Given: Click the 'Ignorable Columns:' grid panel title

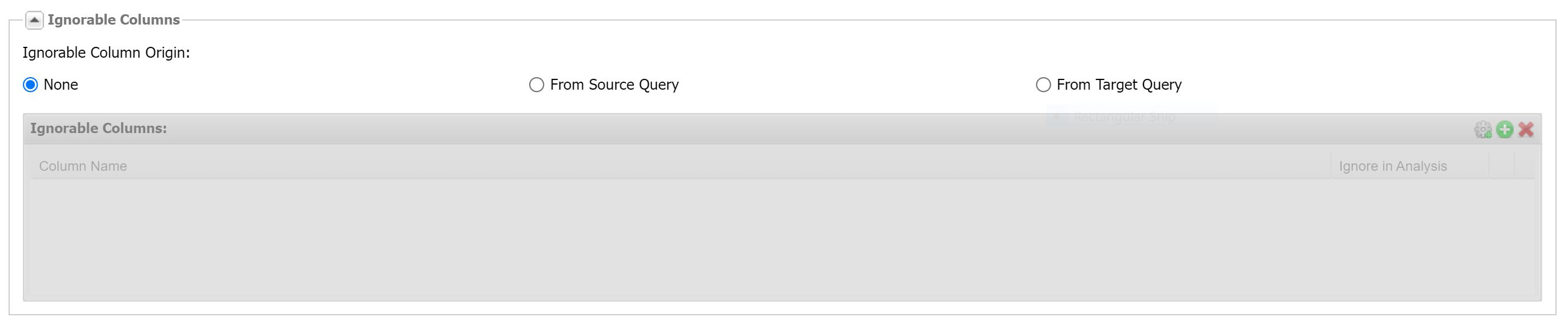Looking at the screenshot, I should coord(99,129).
